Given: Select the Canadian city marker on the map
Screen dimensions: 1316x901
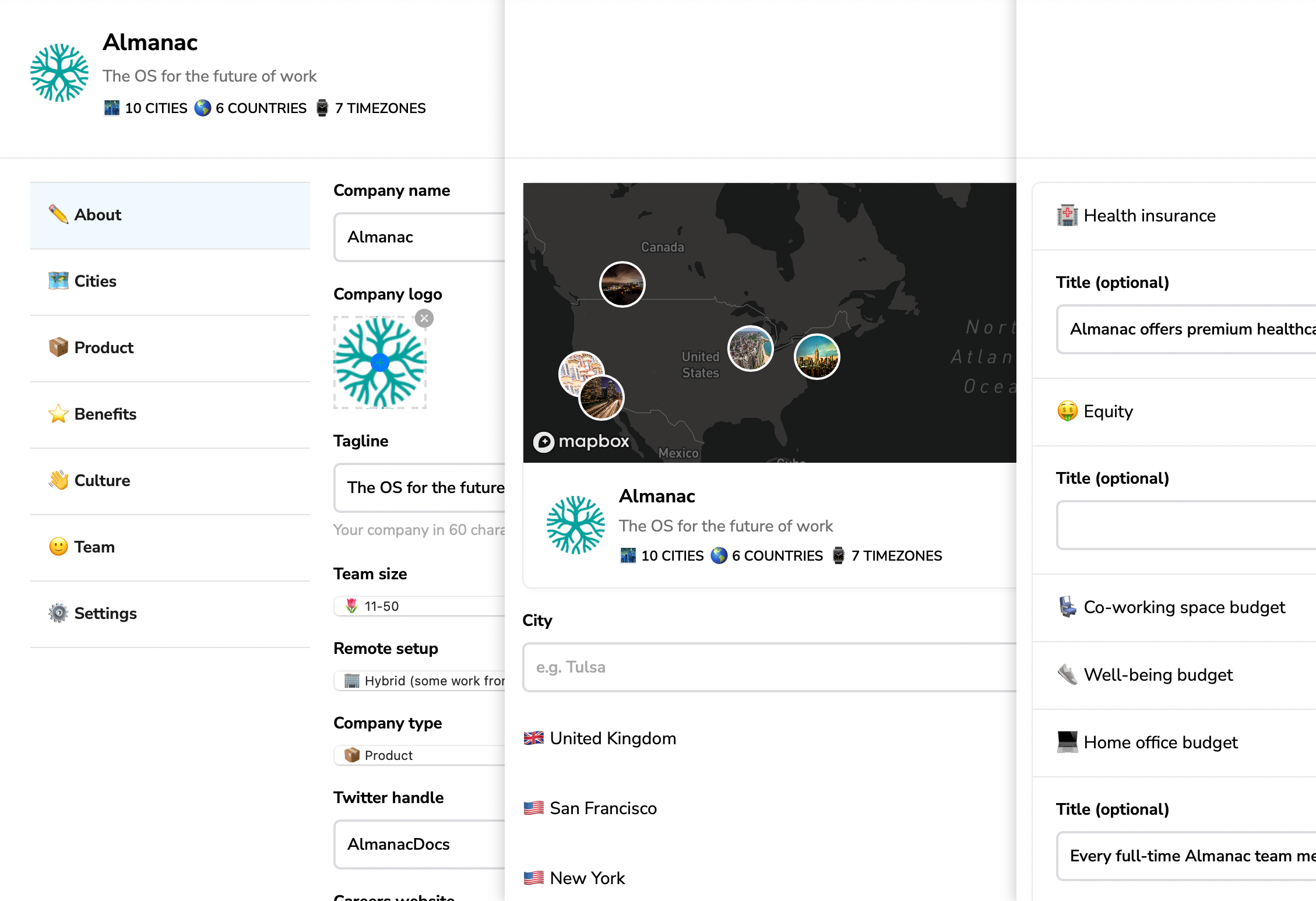Looking at the screenshot, I should coord(622,284).
